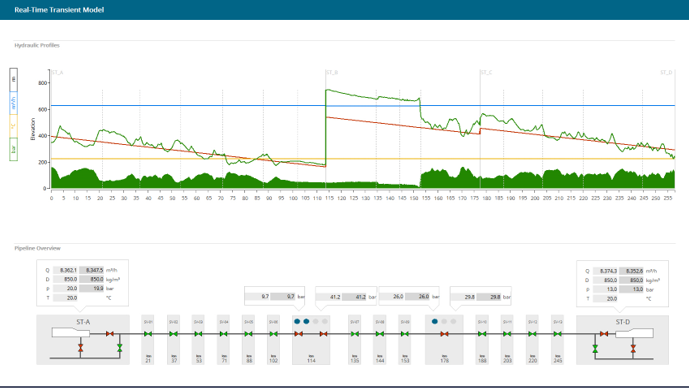This screenshot has height=388, width=689.
Task: Click ST-A green vertical bypass valve
Action: click(120, 348)
